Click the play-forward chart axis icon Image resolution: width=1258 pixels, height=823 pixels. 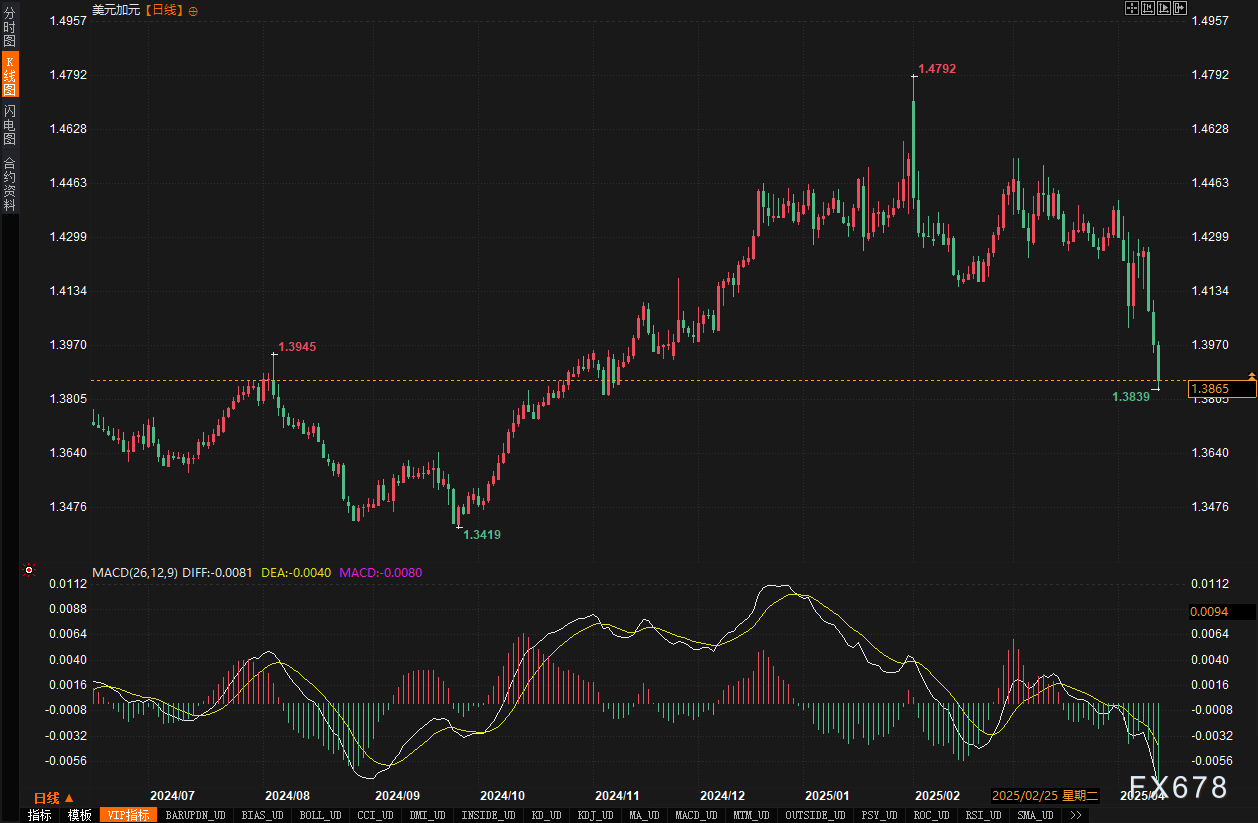click(x=1164, y=9)
